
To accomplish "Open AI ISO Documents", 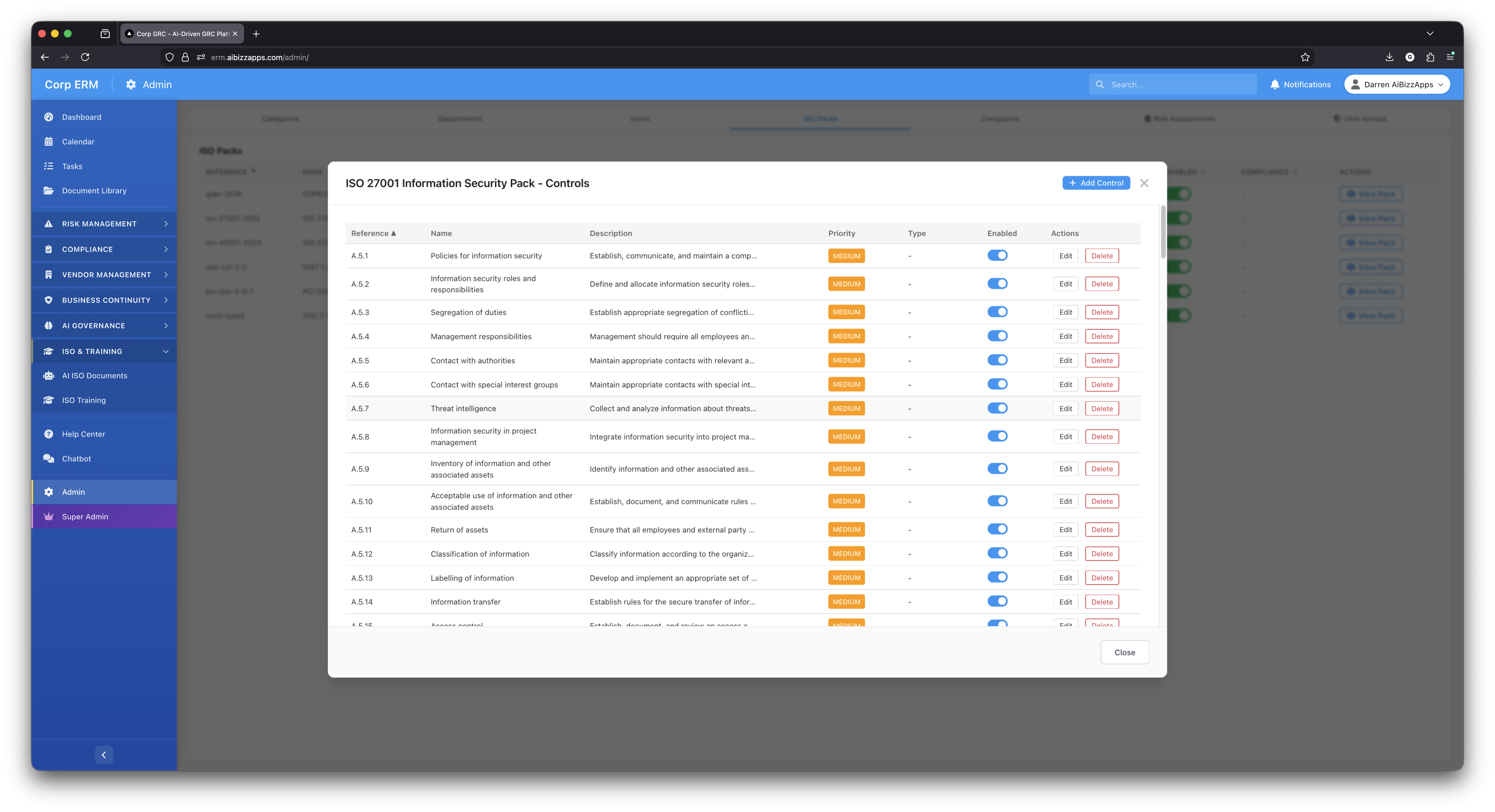I will 95,376.
